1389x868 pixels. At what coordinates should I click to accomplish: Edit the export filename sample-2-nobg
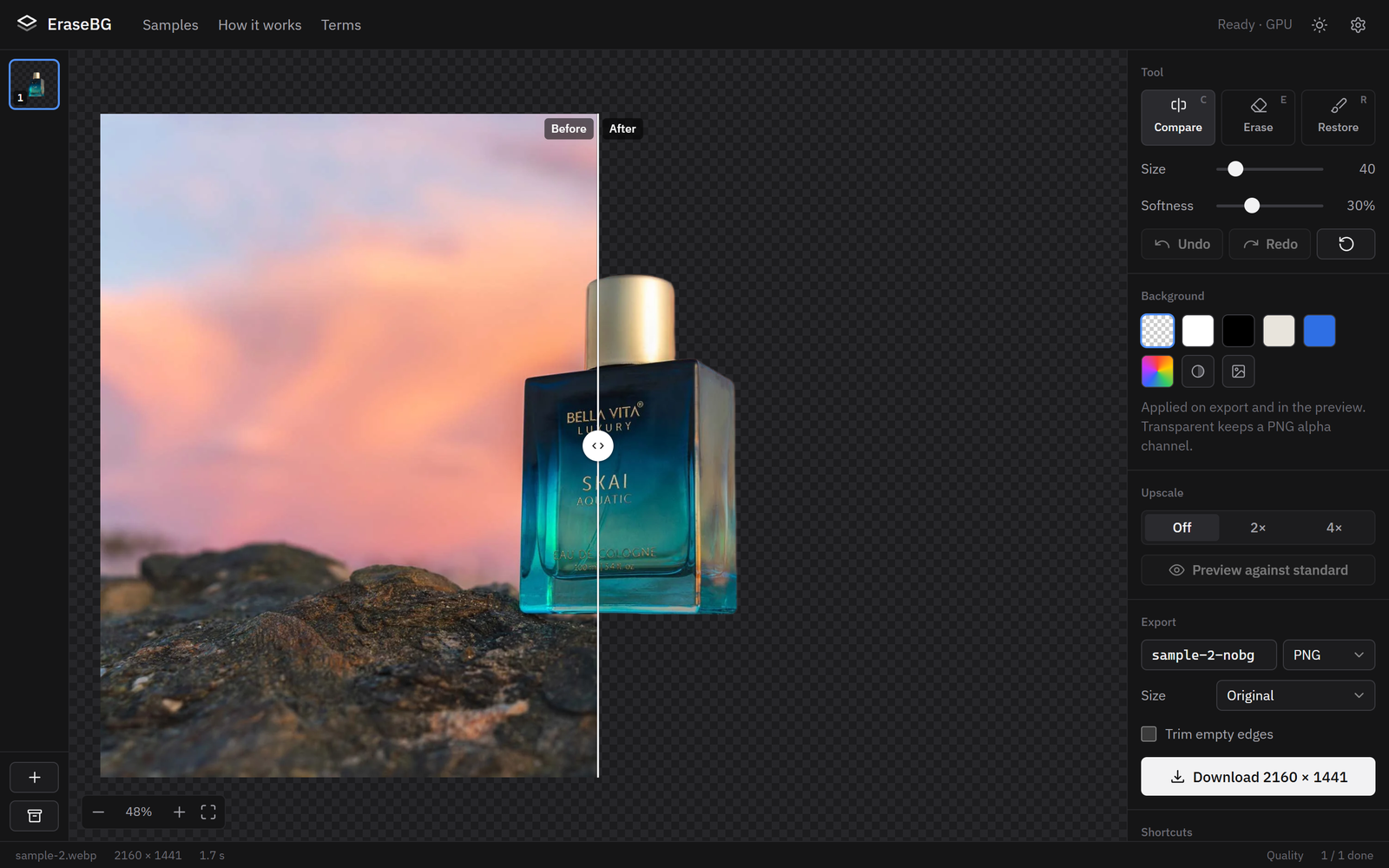1208,655
